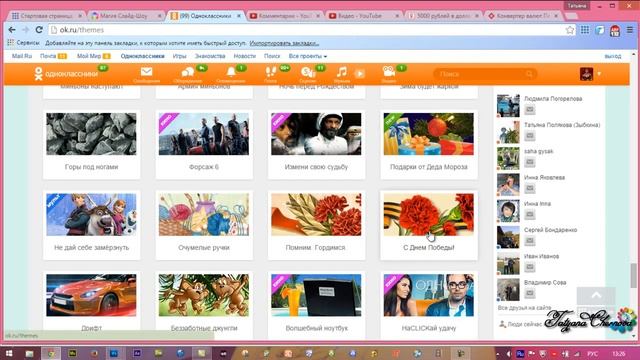Select С Днем Победы! theme
The height and width of the screenshot is (360, 640).
(429, 214)
